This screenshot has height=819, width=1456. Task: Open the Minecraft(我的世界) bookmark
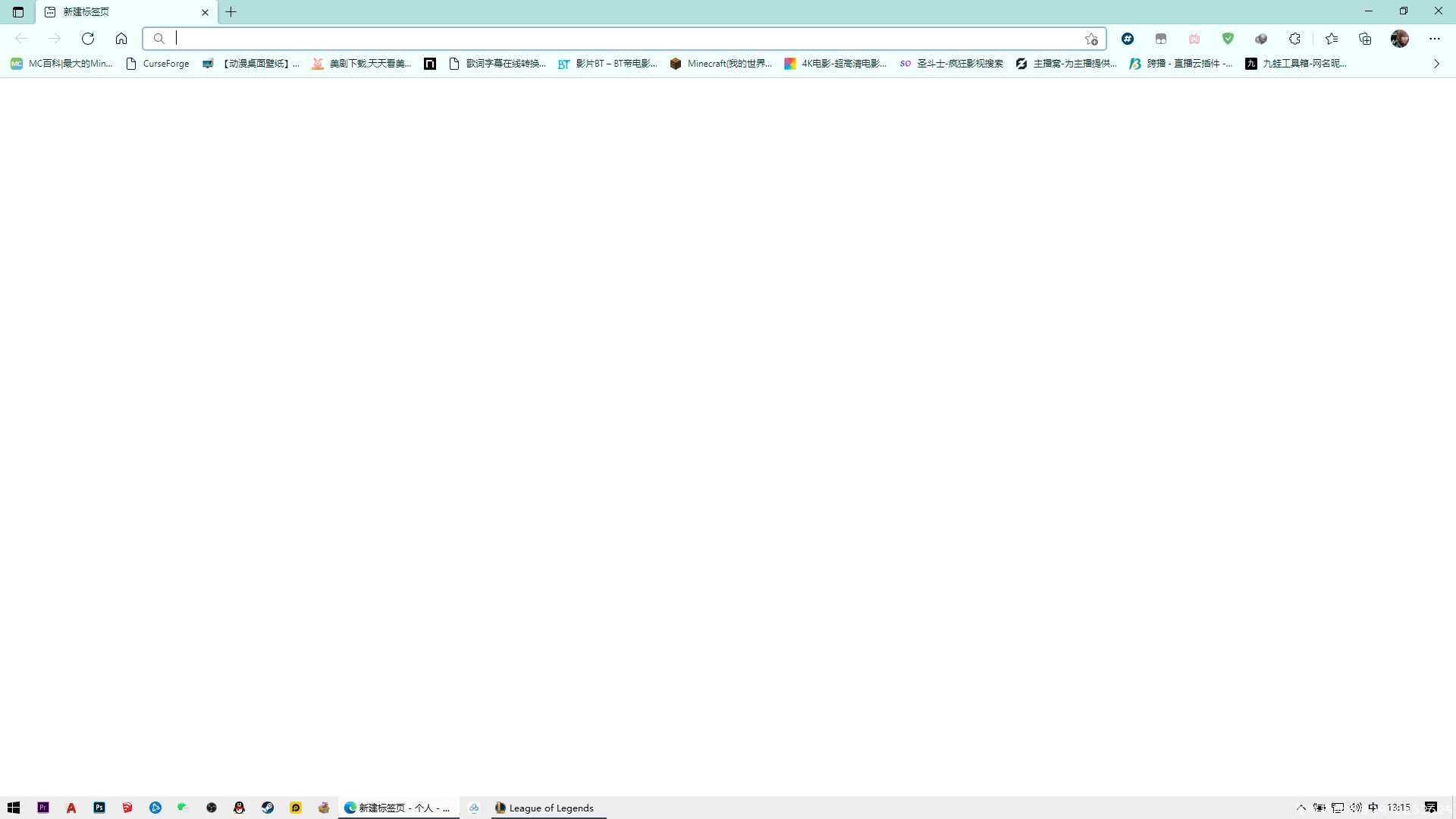coord(721,64)
